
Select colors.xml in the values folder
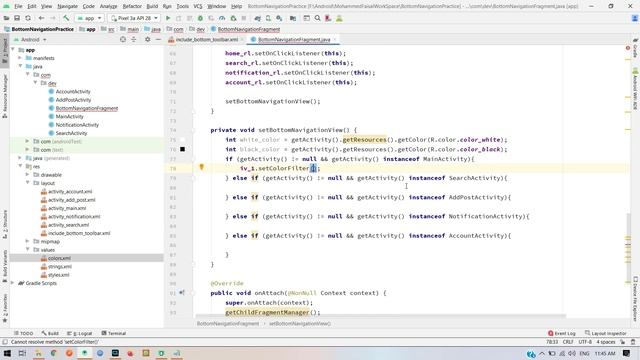pyautogui.click(x=59, y=258)
